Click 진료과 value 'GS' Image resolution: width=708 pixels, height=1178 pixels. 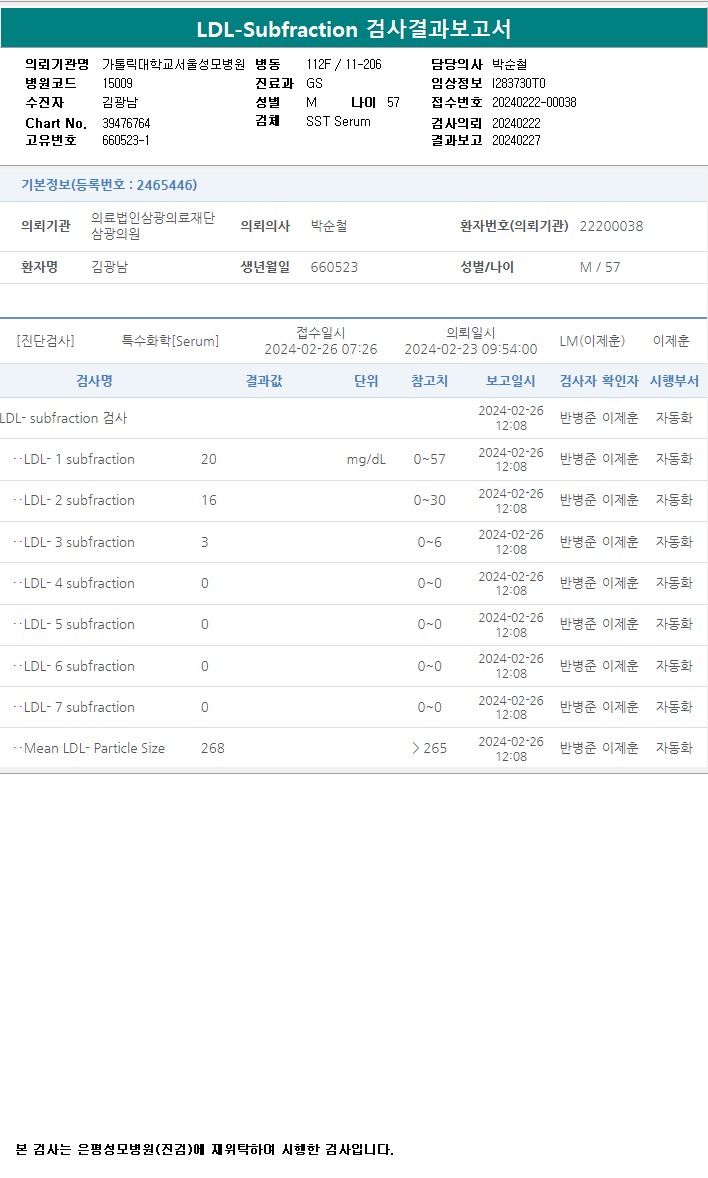[x=314, y=83]
